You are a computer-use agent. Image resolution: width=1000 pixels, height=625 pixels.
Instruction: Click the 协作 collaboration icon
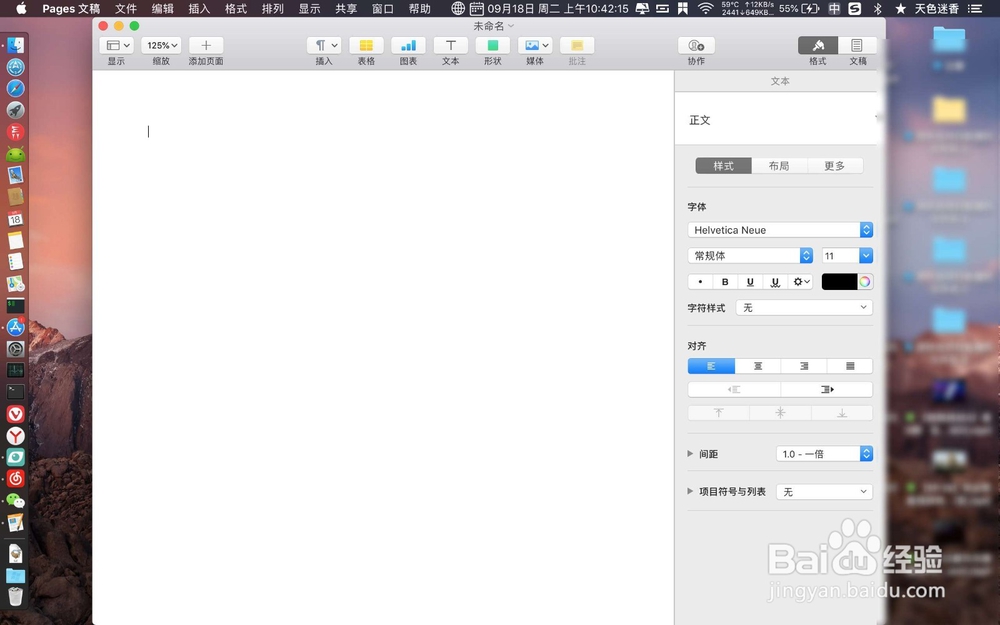pos(695,45)
